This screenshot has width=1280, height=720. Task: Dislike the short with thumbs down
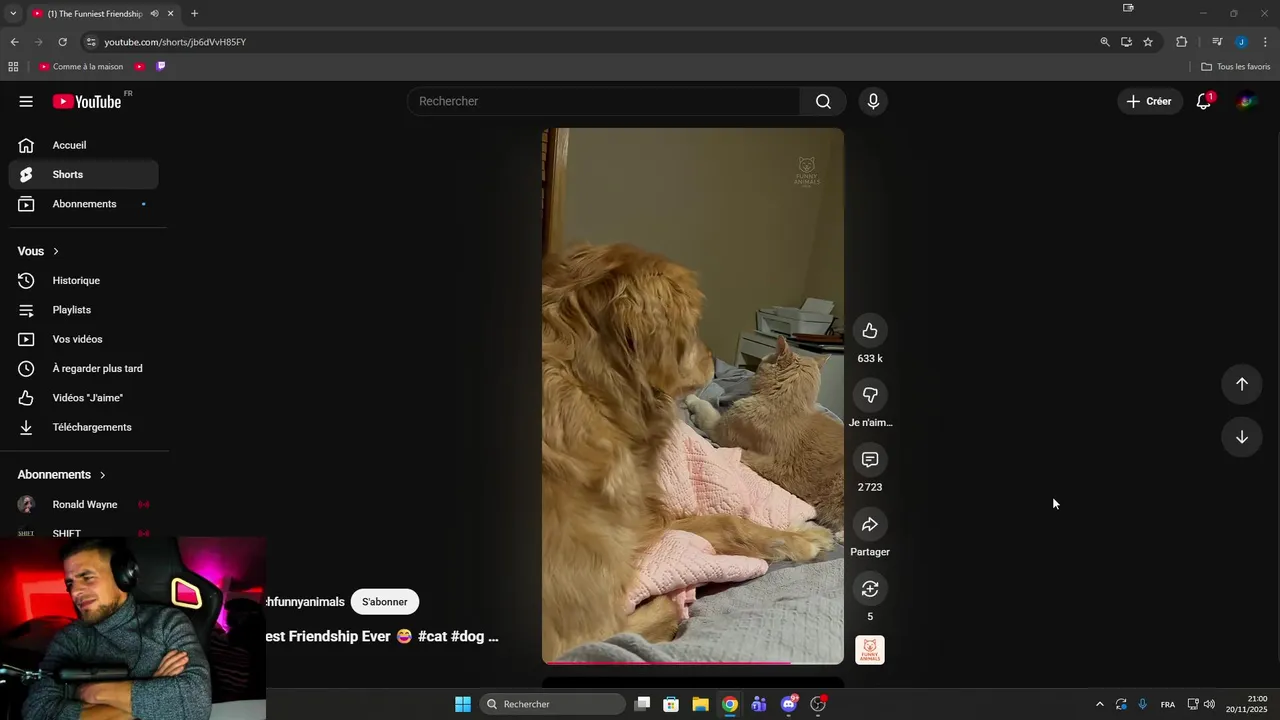point(870,395)
